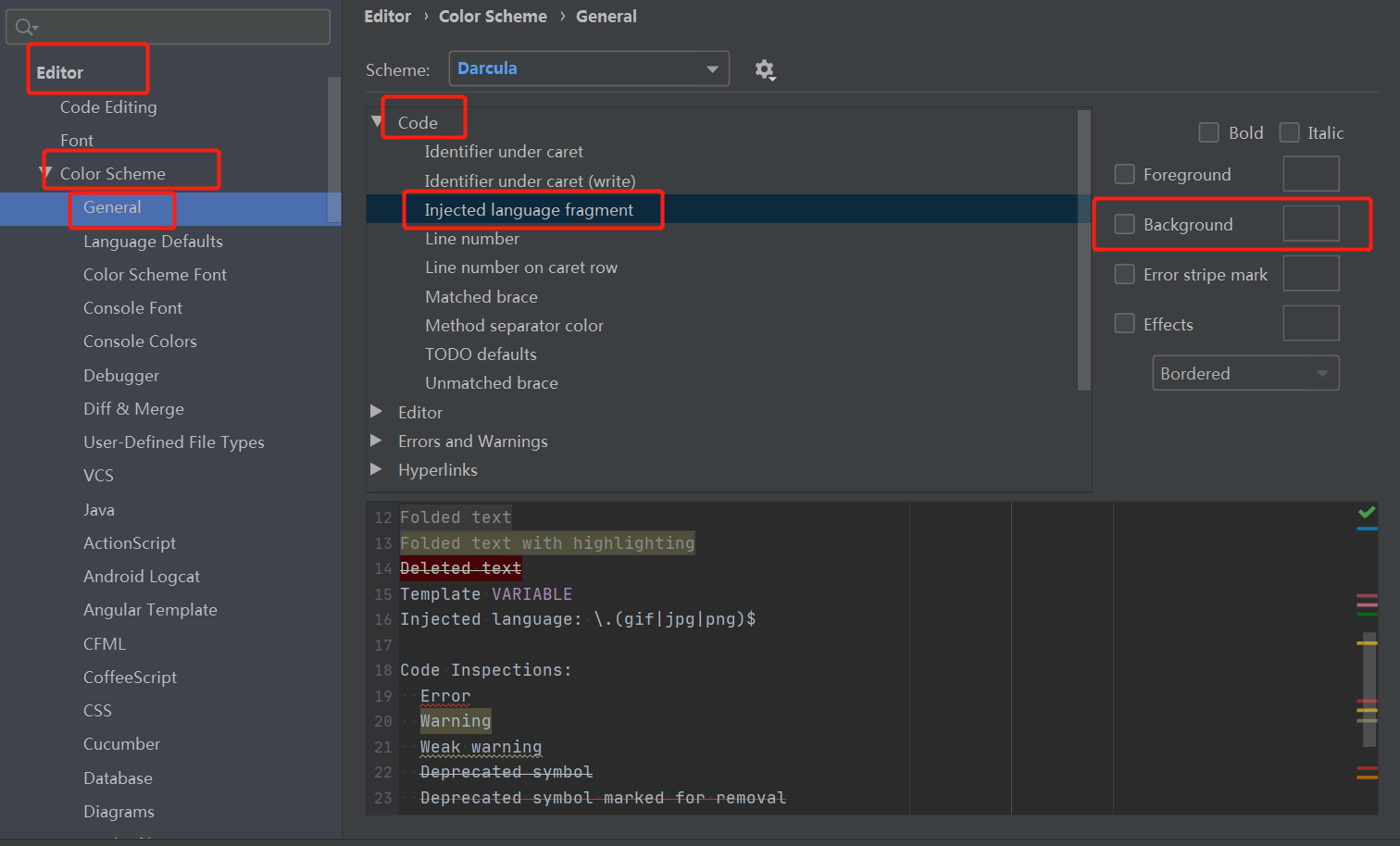This screenshot has width=1400, height=846.
Task: Select Identifier under caret item
Action: (x=504, y=151)
